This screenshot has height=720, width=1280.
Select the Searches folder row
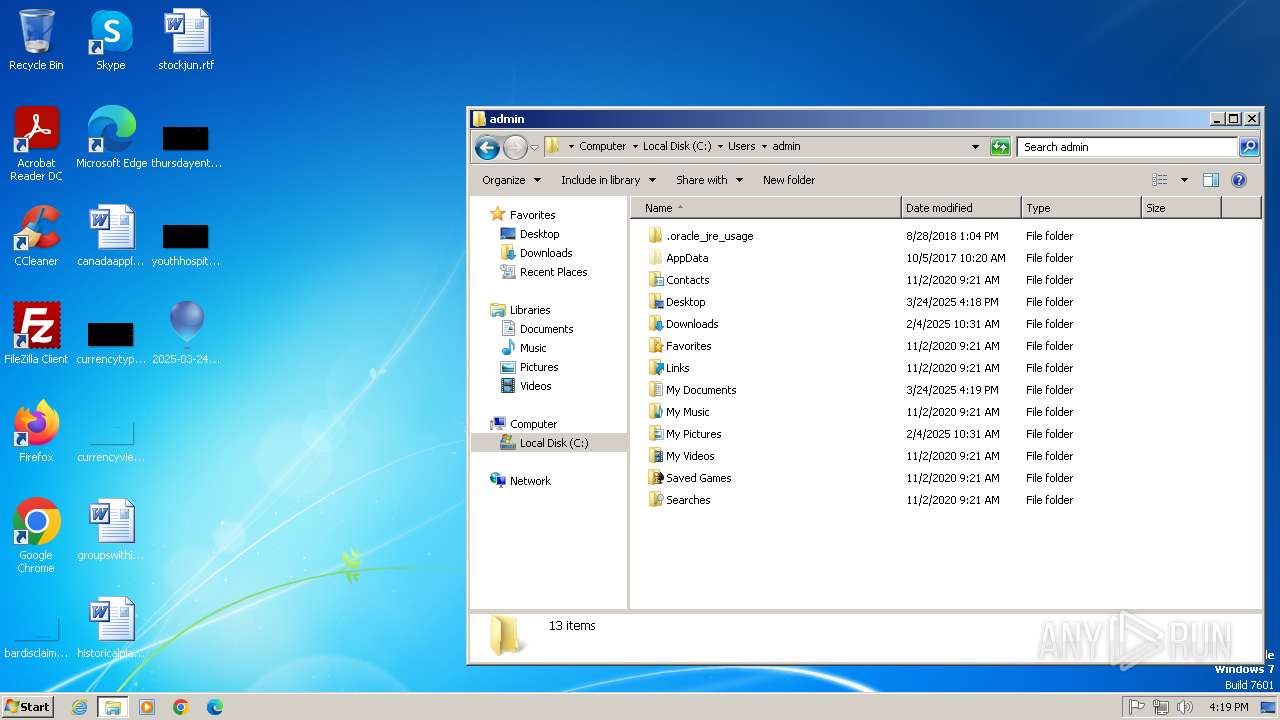click(860, 500)
